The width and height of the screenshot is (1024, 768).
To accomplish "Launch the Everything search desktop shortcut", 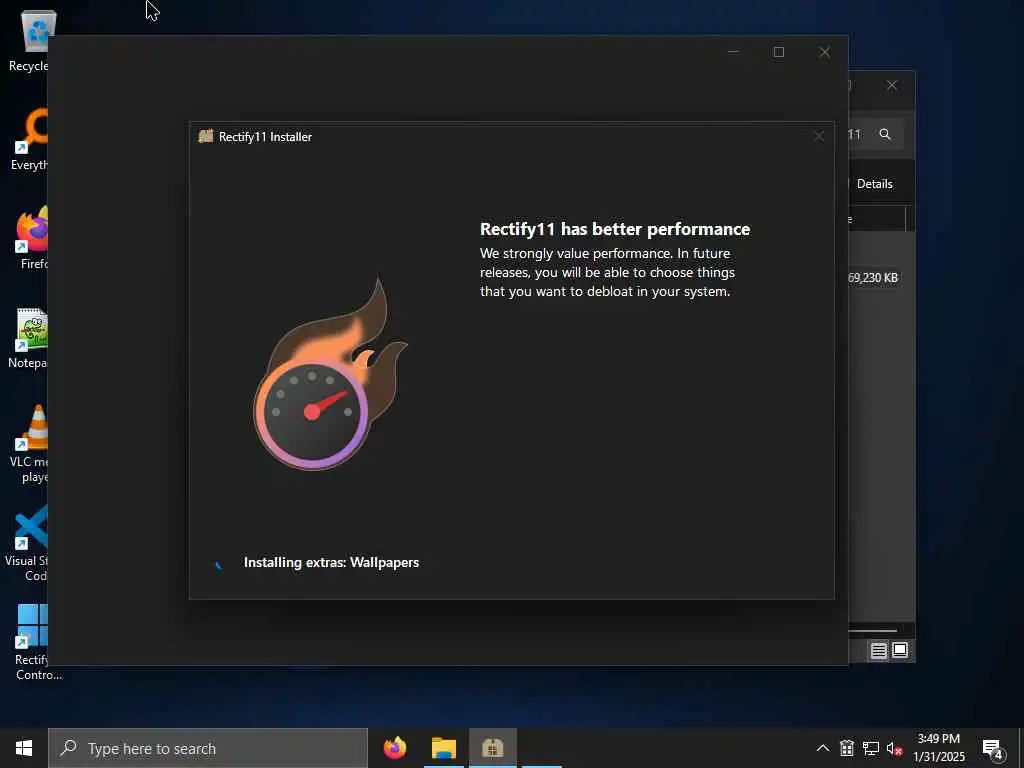I will pos(31,140).
